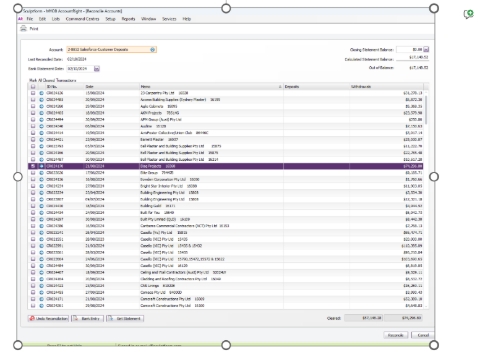Open detail arrow for Cladding and Roofing Contractors row
Image resolution: width=480 pixels, height=360 pixels.
(41, 279)
